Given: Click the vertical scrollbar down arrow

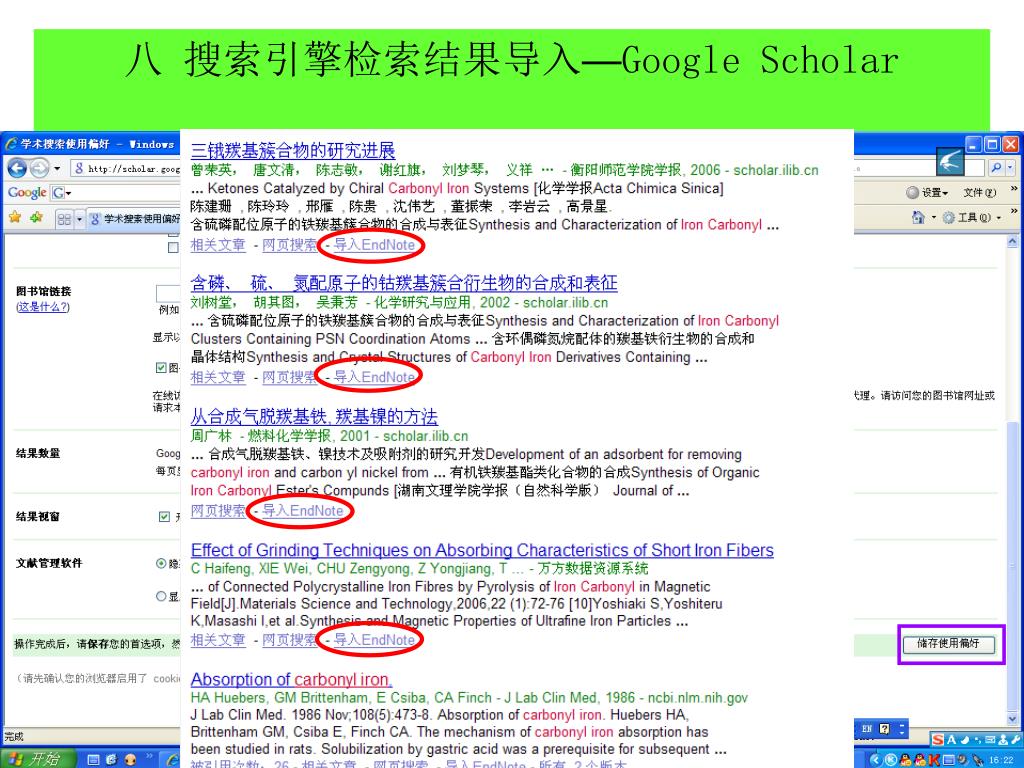Looking at the screenshot, I should click(x=1012, y=718).
